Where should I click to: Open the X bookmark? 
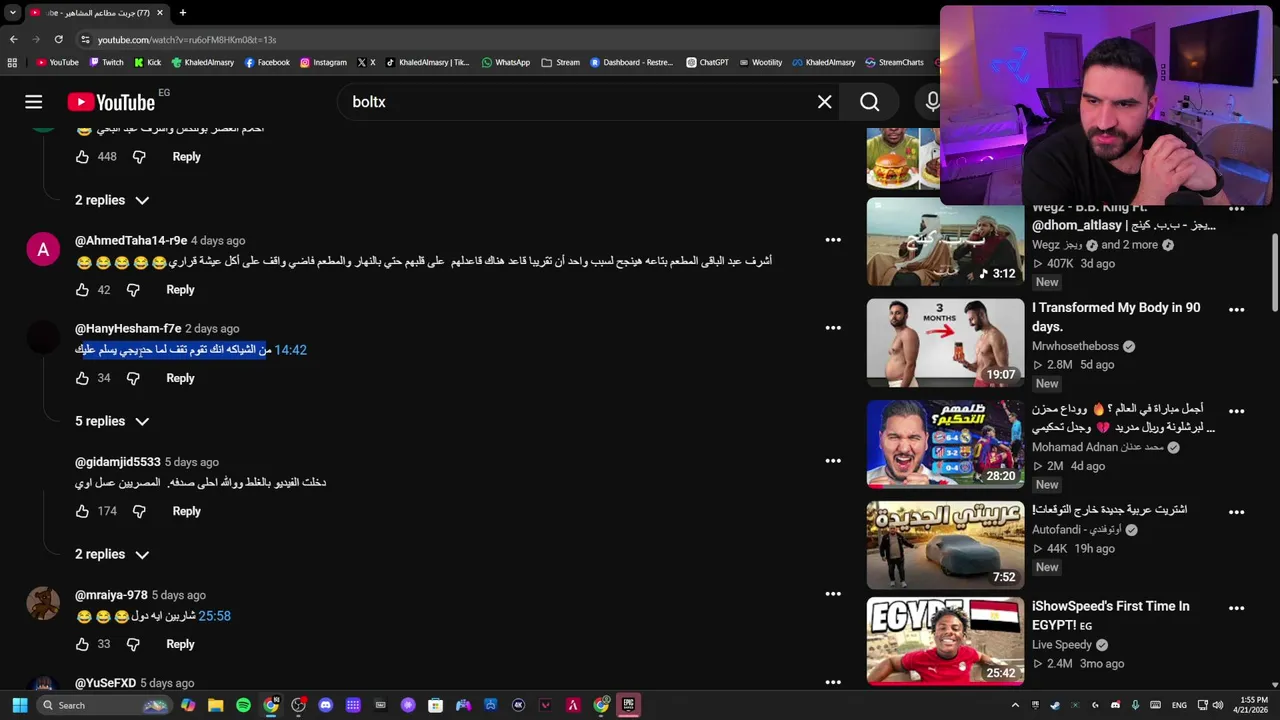[366, 62]
